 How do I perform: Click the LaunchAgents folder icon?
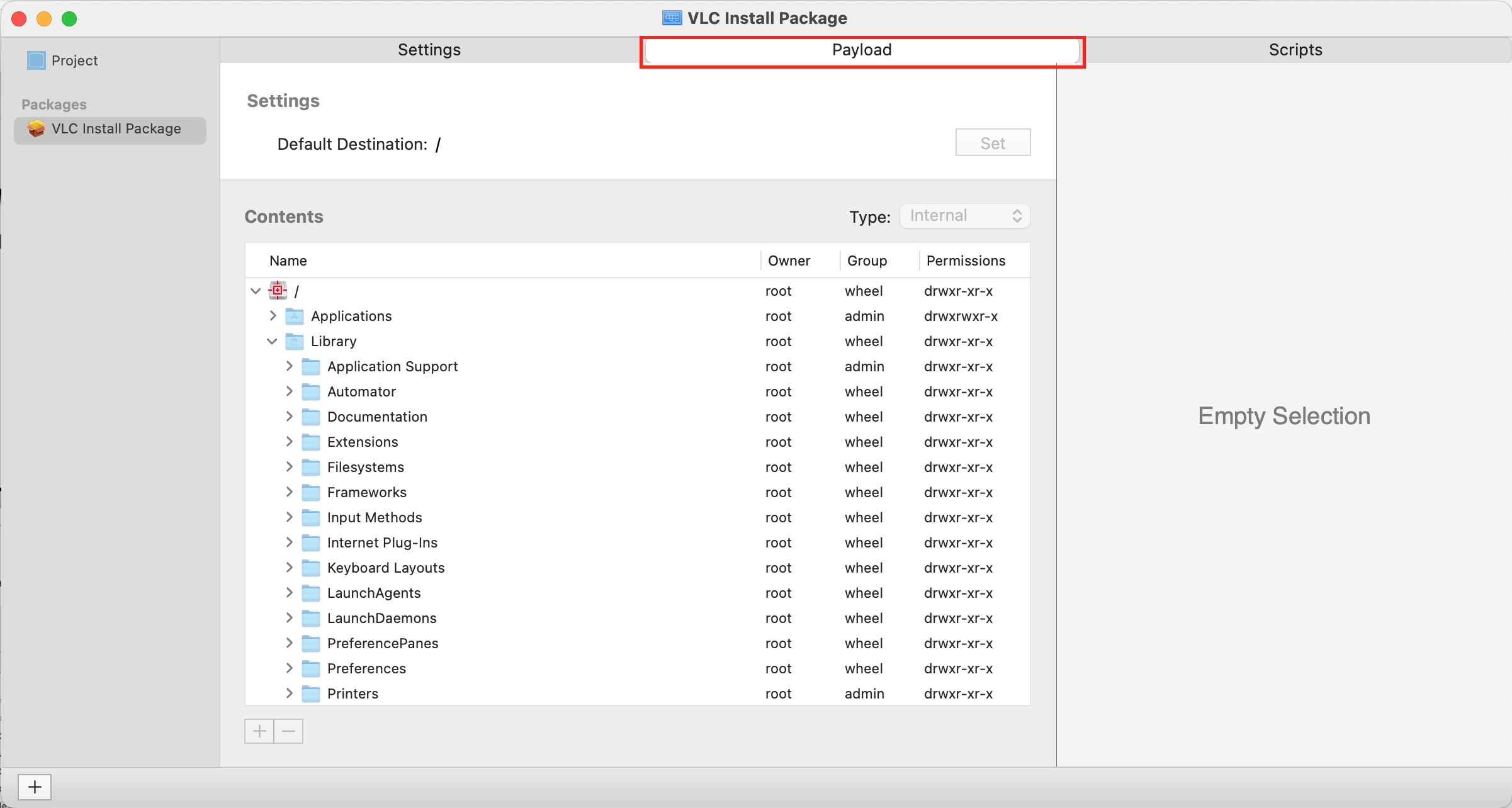click(x=311, y=593)
